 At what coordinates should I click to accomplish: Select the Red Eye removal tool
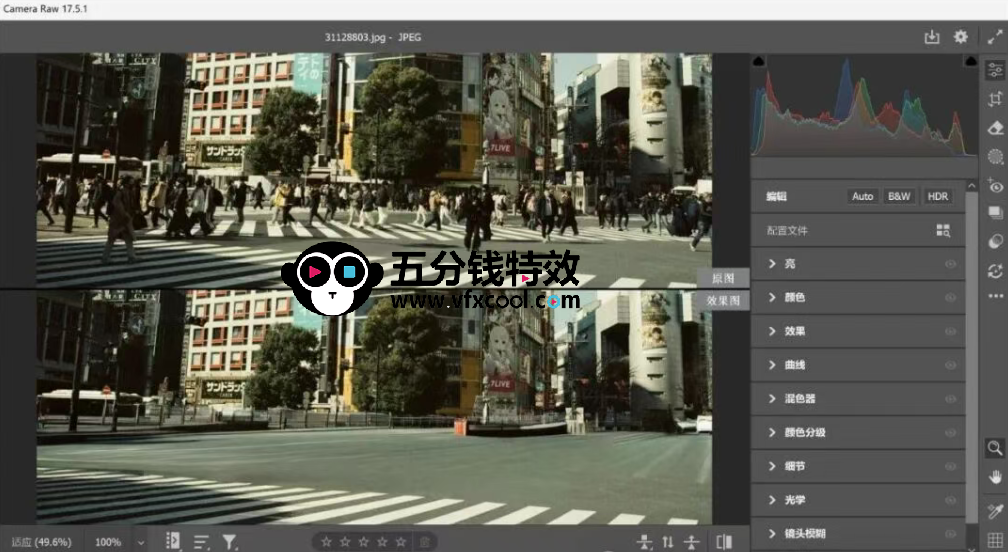(994, 186)
